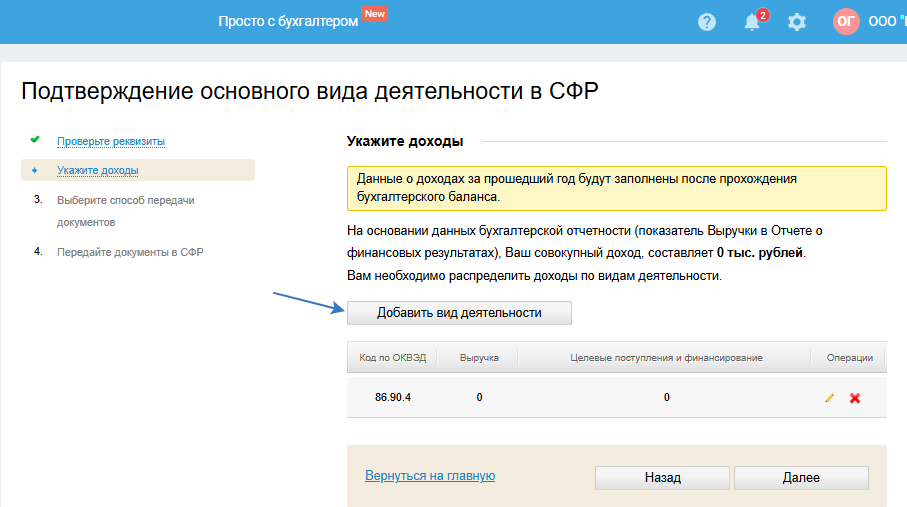The image size is (907, 507).
Task: Click the Назад button
Action: click(x=662, y=478)
